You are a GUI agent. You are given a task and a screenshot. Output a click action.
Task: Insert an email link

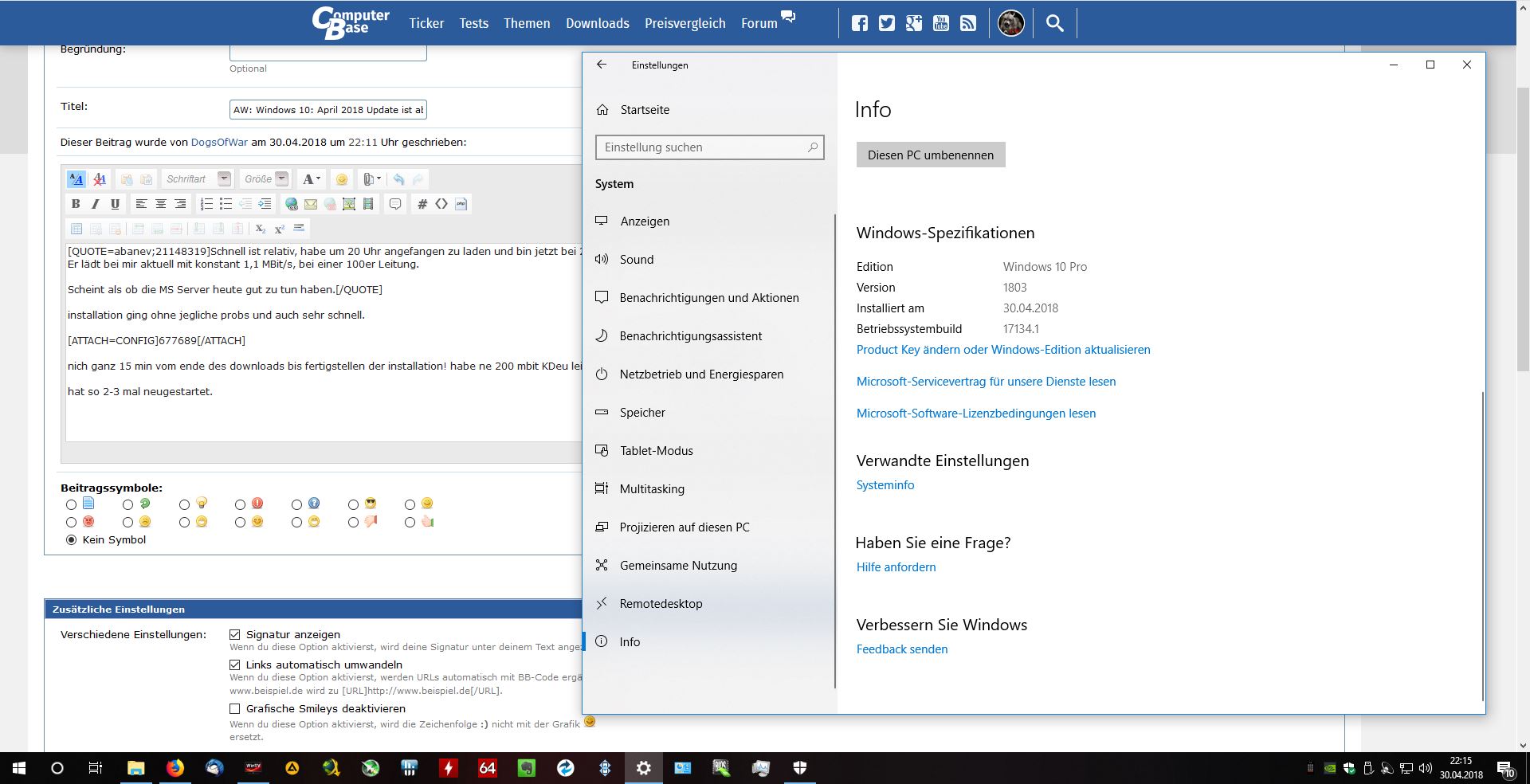click(311, 204)
